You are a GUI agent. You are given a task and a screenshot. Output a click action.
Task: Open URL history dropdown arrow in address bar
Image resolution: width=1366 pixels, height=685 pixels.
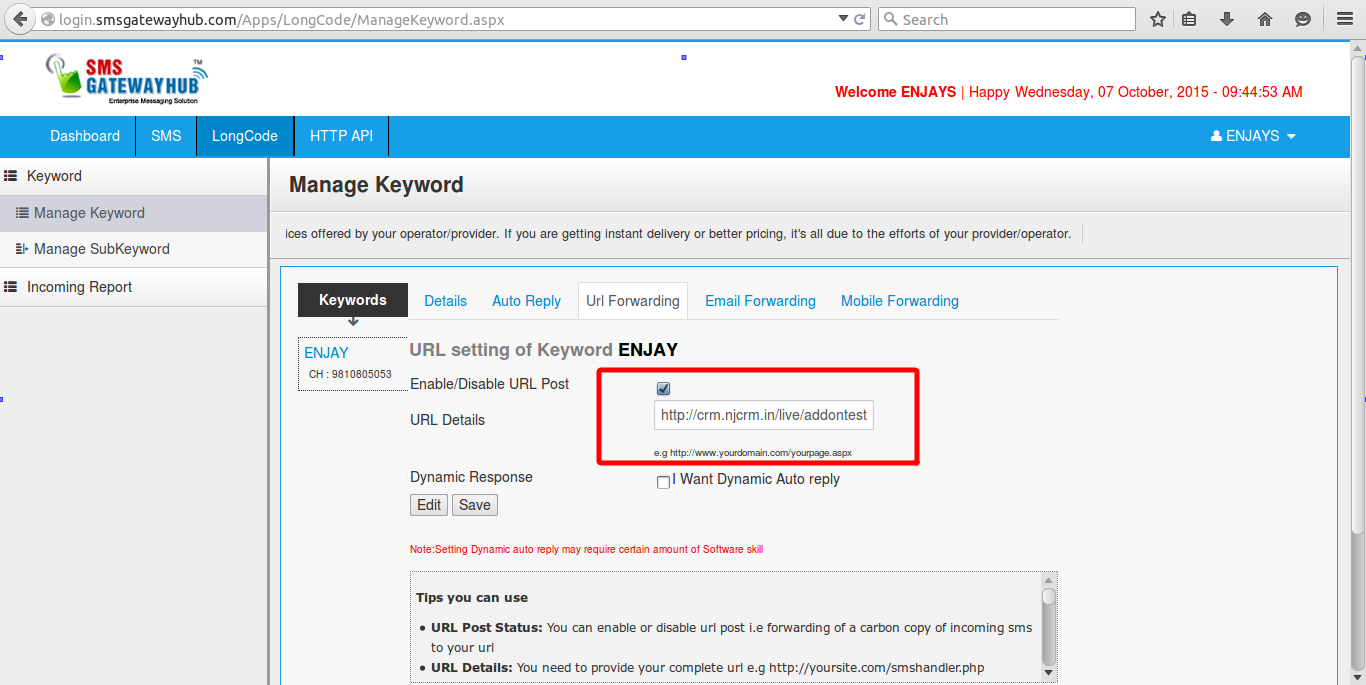(x=843, y=19)
